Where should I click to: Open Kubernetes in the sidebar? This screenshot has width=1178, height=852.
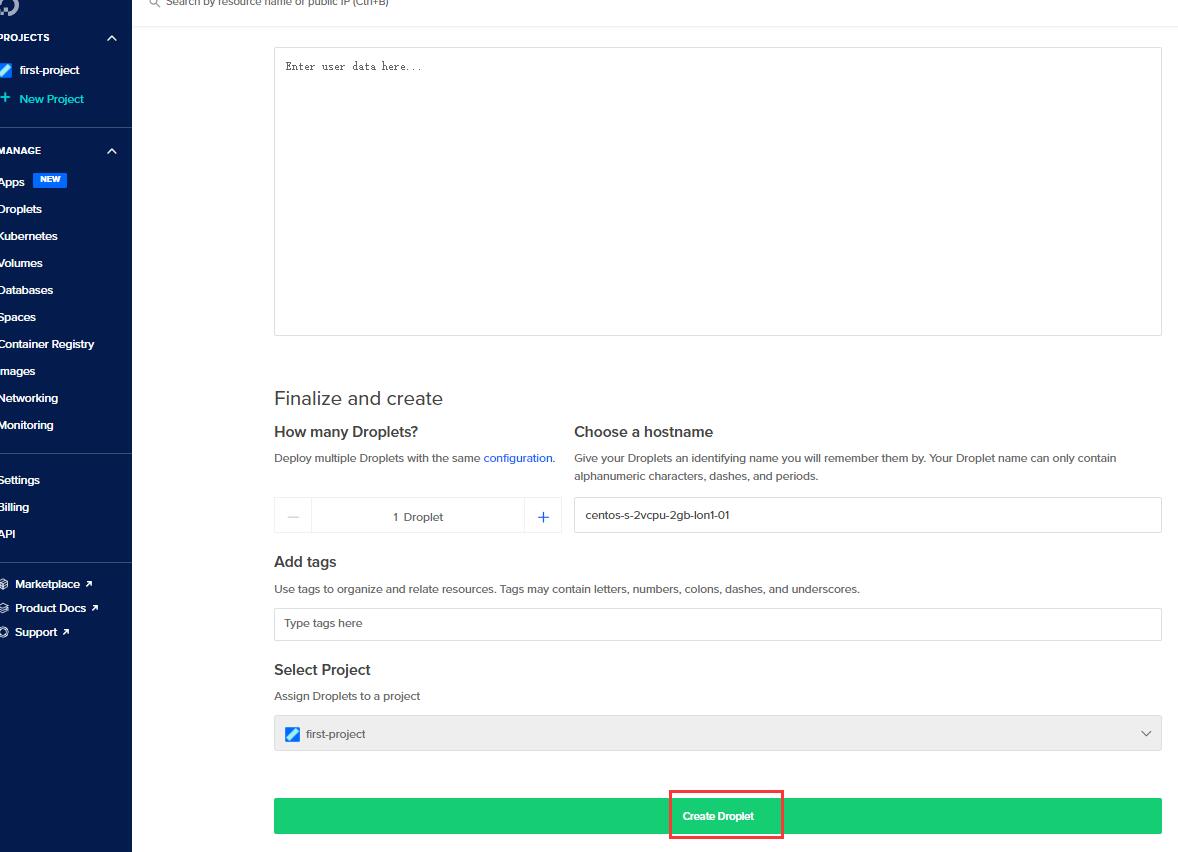click(29, 236)
